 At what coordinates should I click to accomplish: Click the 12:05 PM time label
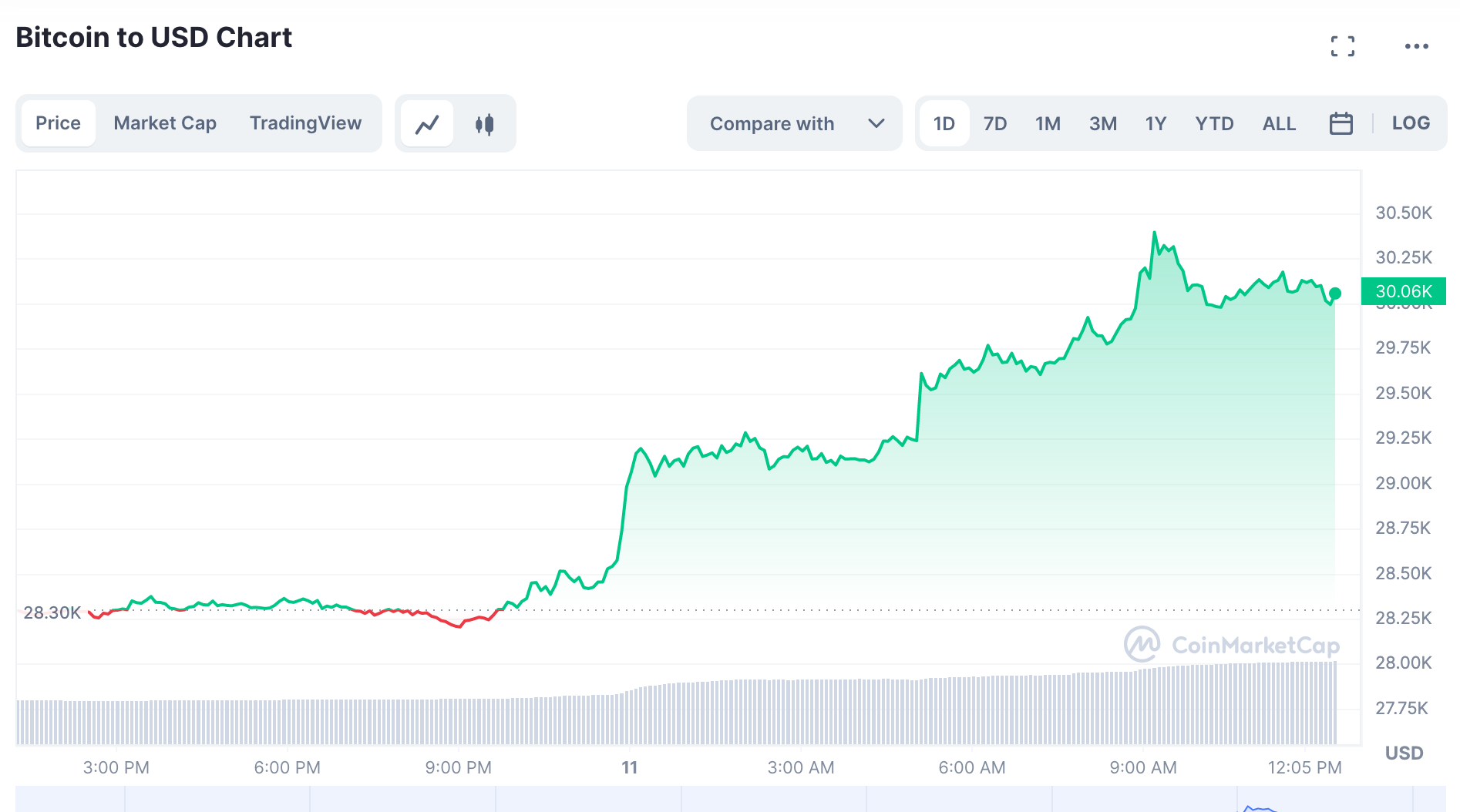(1304, 767)
